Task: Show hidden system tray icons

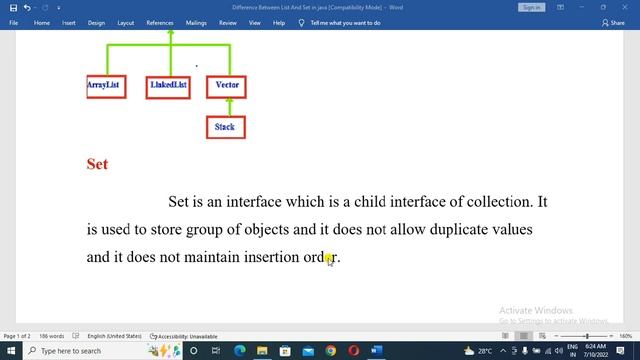Action: [x=503, y=351]
